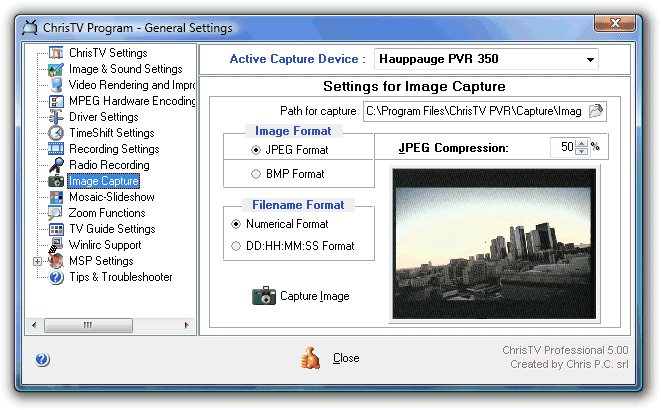661x410 pixels.
Task: Click the Image & Sound Settings icon
Action: (56, 69)
